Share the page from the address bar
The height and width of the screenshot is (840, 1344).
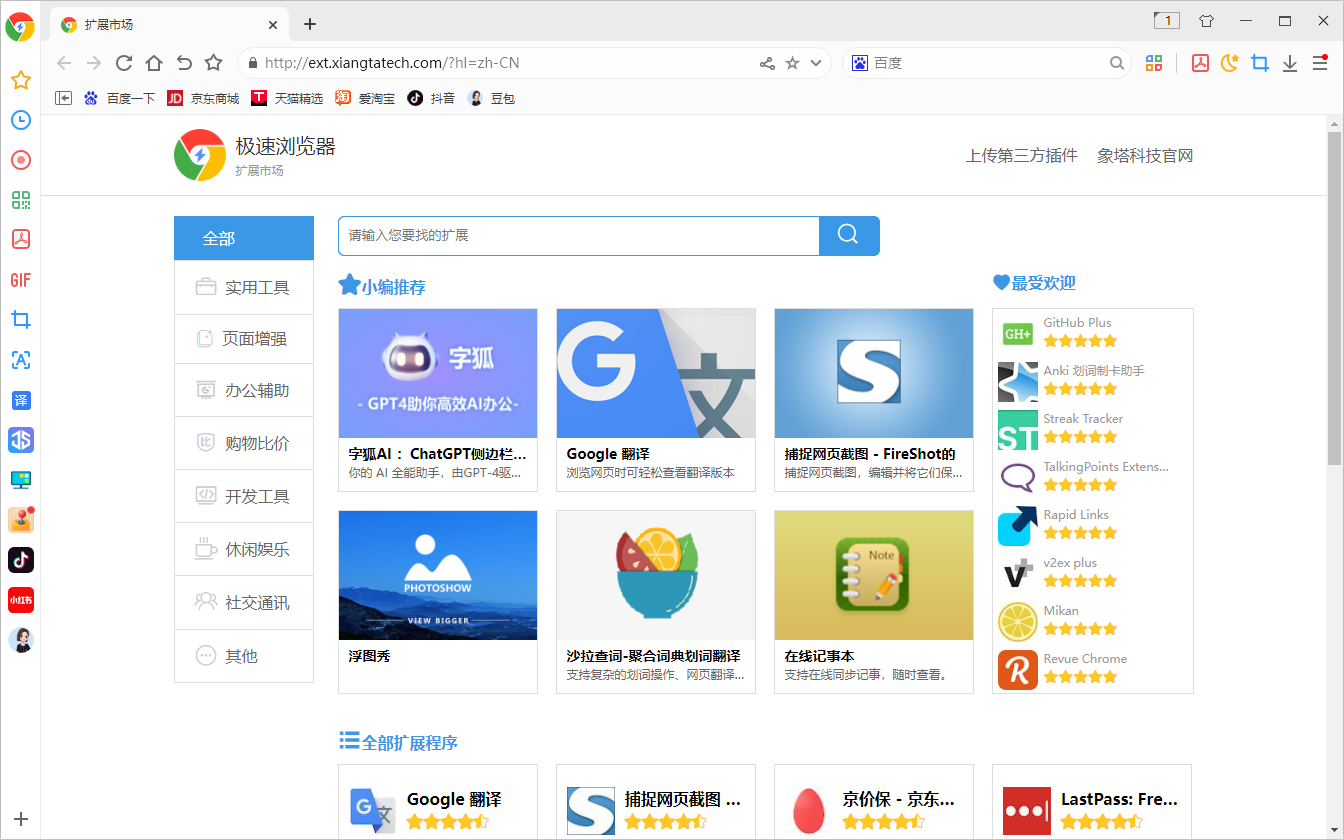[767, 63]
